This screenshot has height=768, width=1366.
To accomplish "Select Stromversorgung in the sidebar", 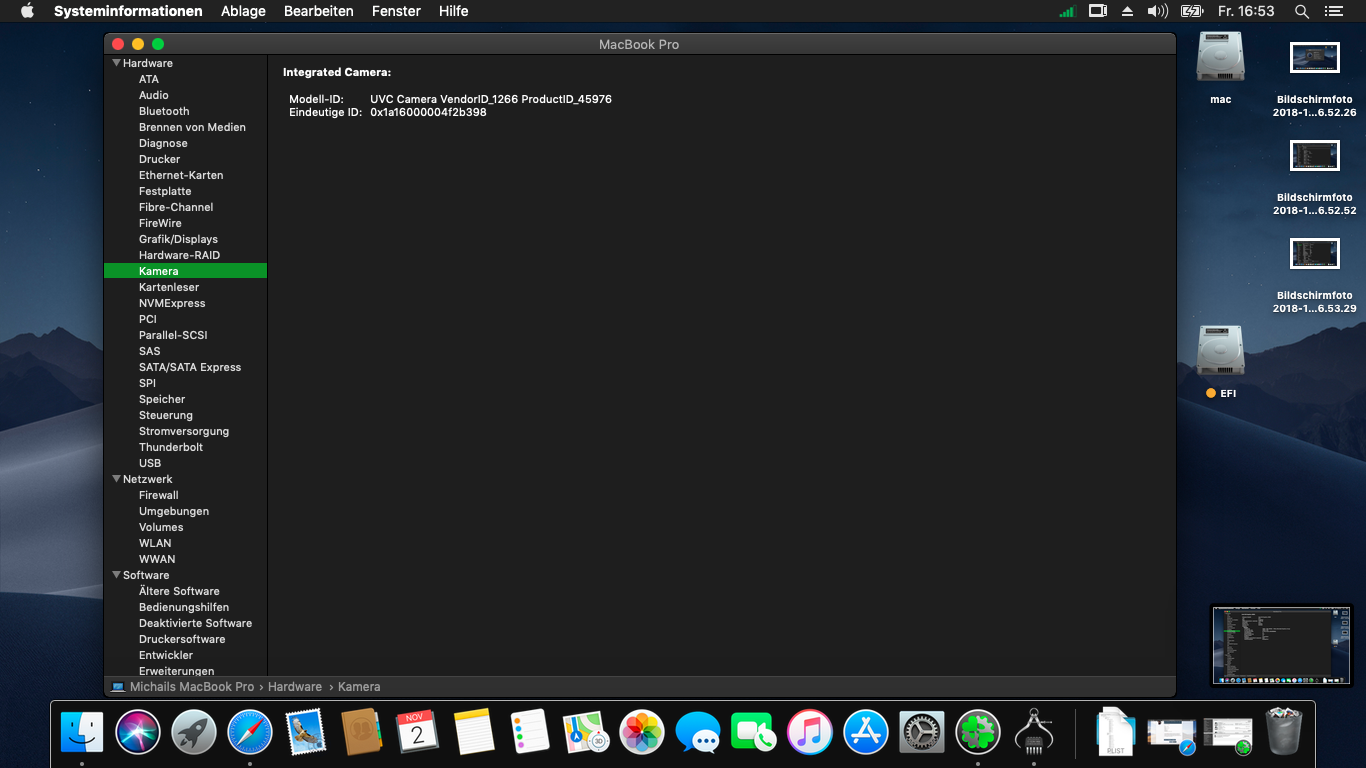I will click(184, 431).
